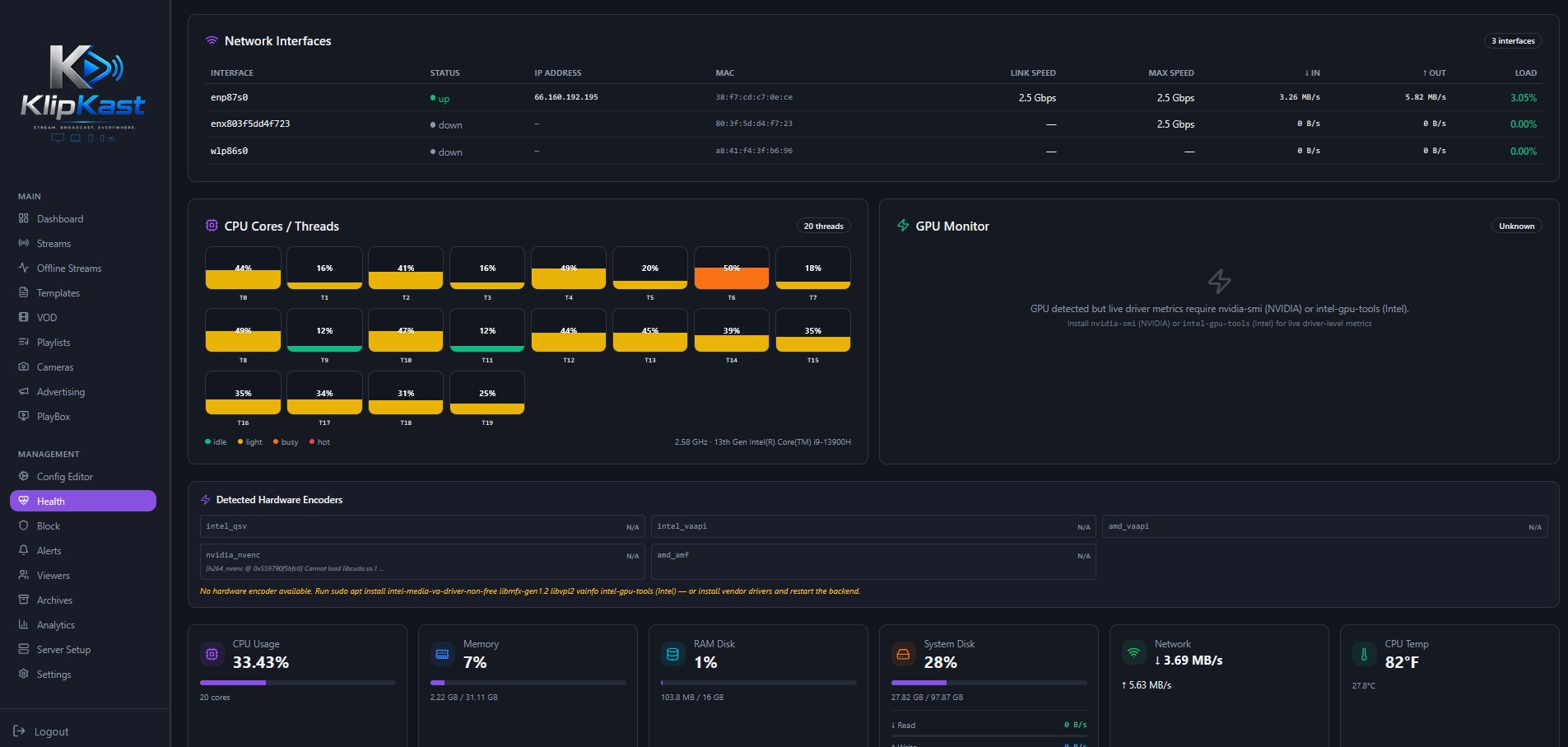The height and width of the screenshot is (747, 1568).
Task: Click the Memory card icon
Action: (442, 654)
